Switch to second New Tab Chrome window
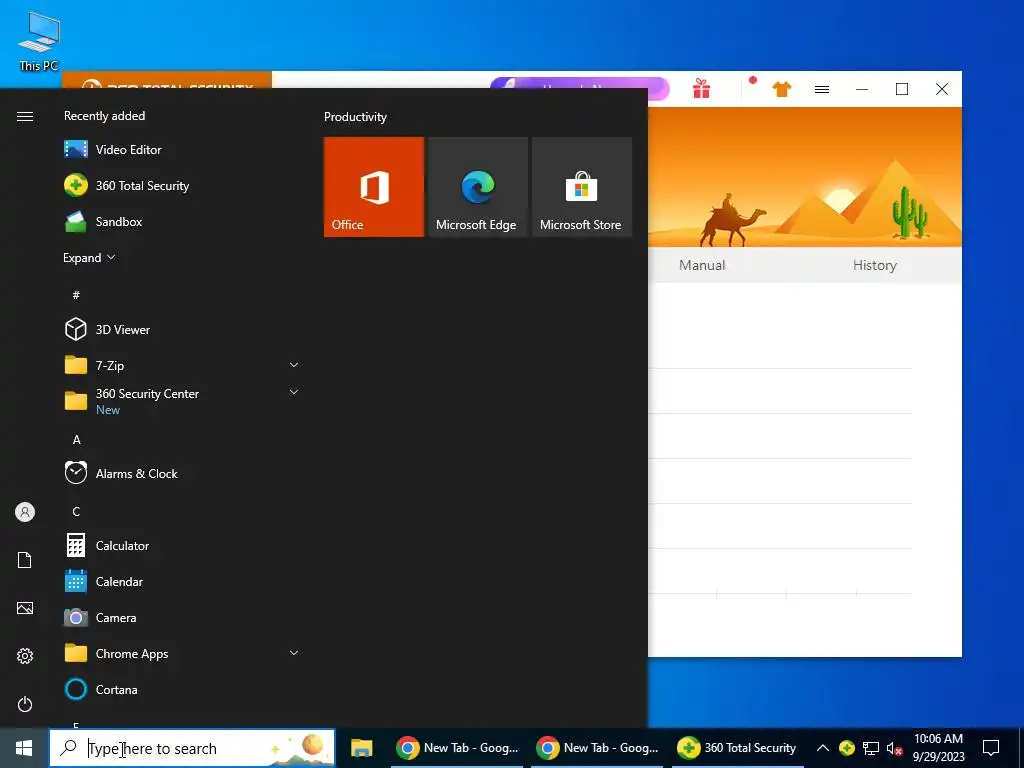This screenshot has height=768, width=1024. pyautogui.click(x=597, y=748)
